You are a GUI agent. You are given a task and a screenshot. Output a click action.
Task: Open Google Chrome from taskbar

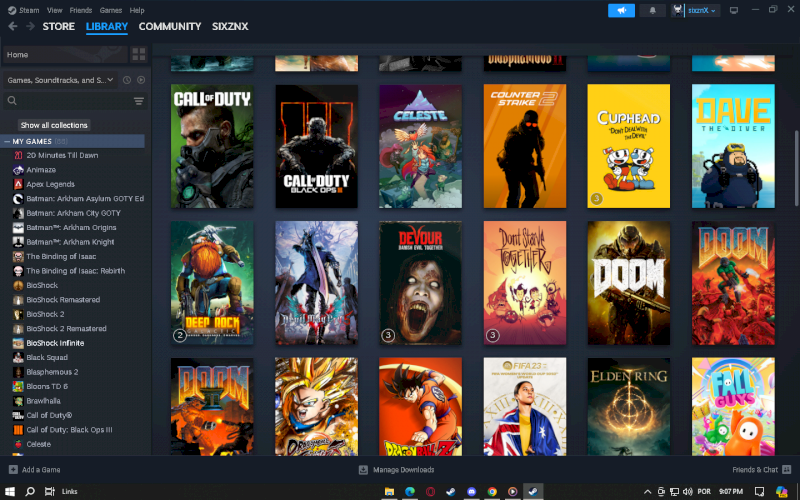492,491
